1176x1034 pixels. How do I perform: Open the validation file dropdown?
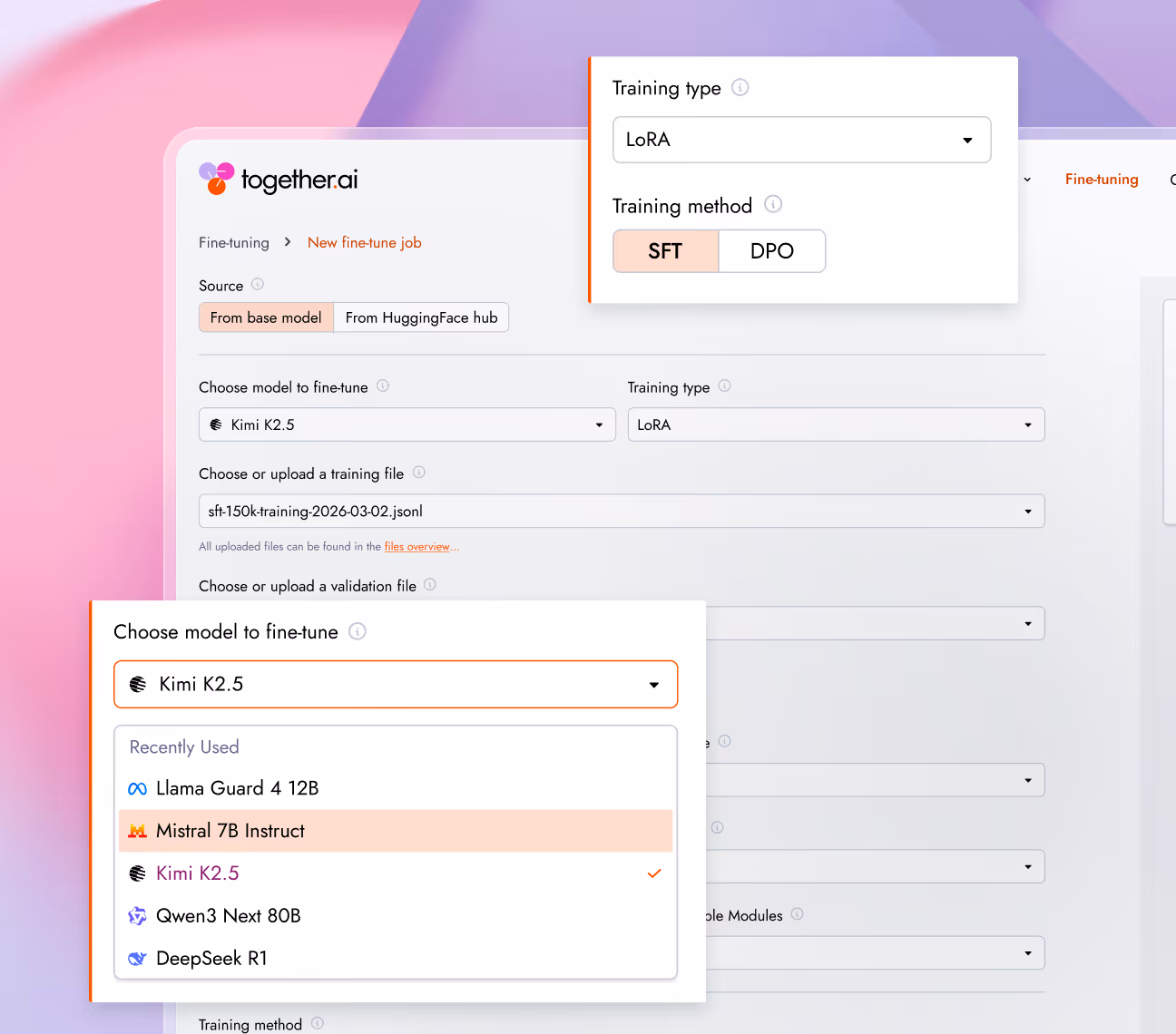(876, 623)
